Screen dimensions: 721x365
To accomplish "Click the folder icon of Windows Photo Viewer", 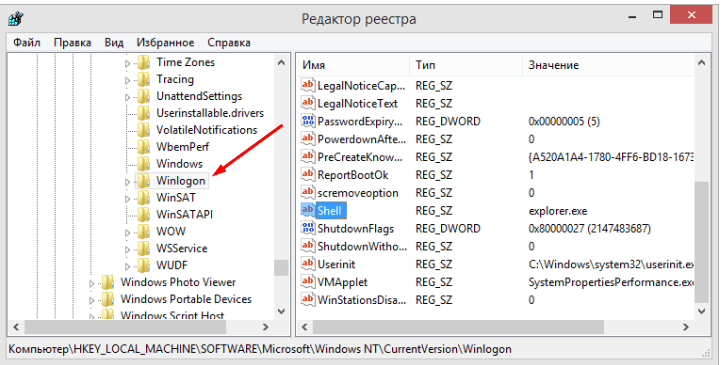I will [108, 282].
